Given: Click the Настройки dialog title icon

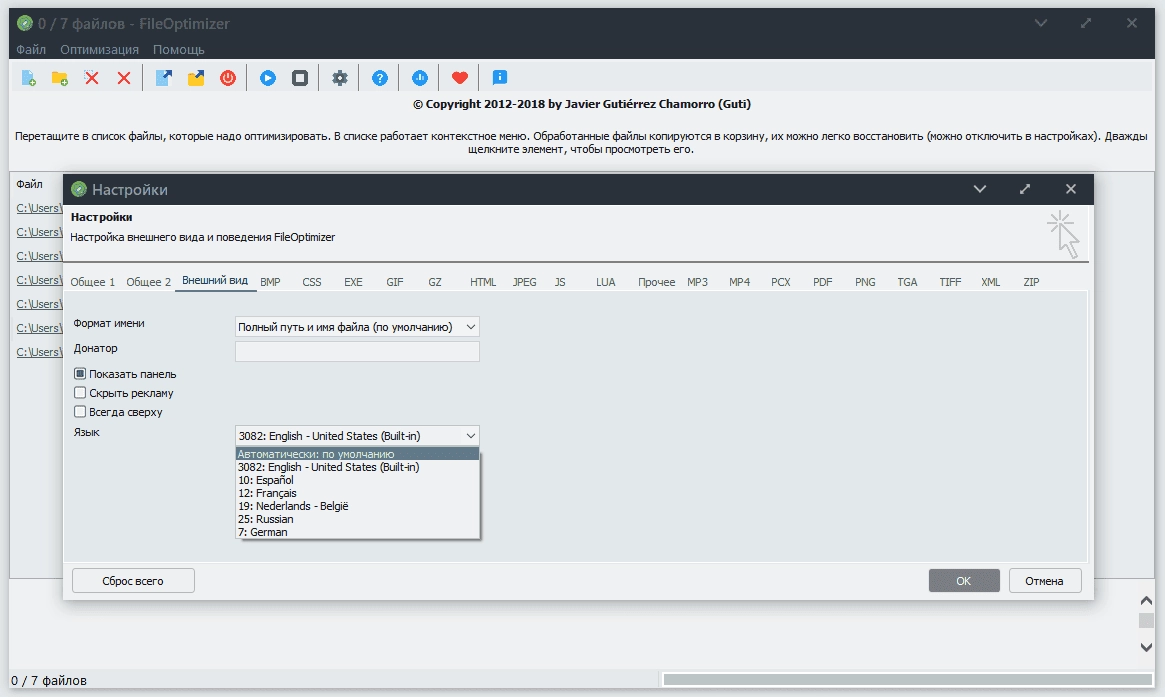Looking at the screenshot, I should (x=79, y=189).
